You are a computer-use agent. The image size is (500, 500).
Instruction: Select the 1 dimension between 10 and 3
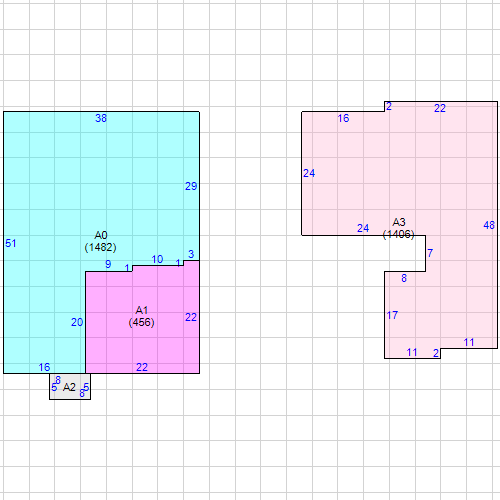click(178, 263)
